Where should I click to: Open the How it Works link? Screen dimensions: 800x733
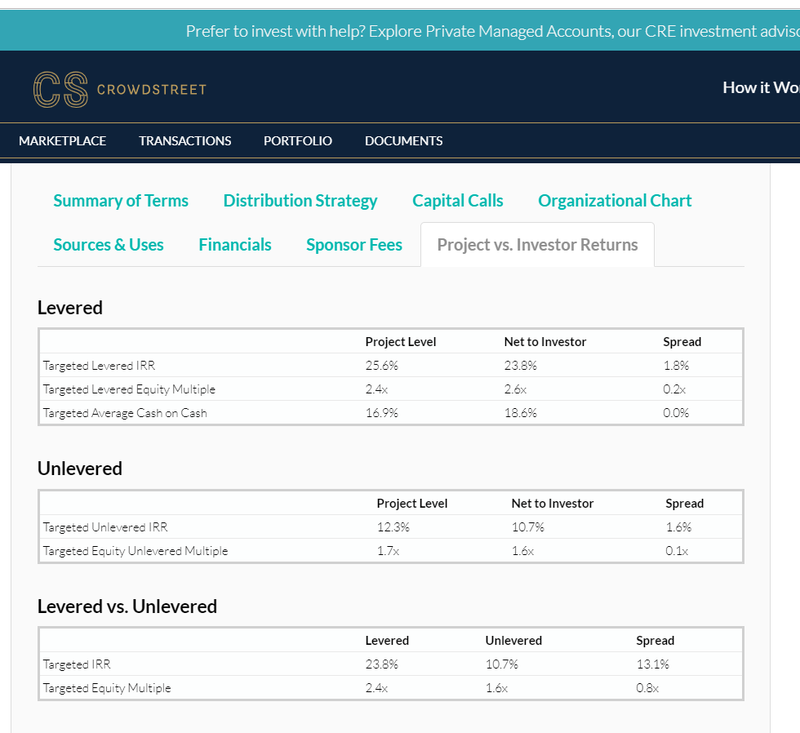761,88
